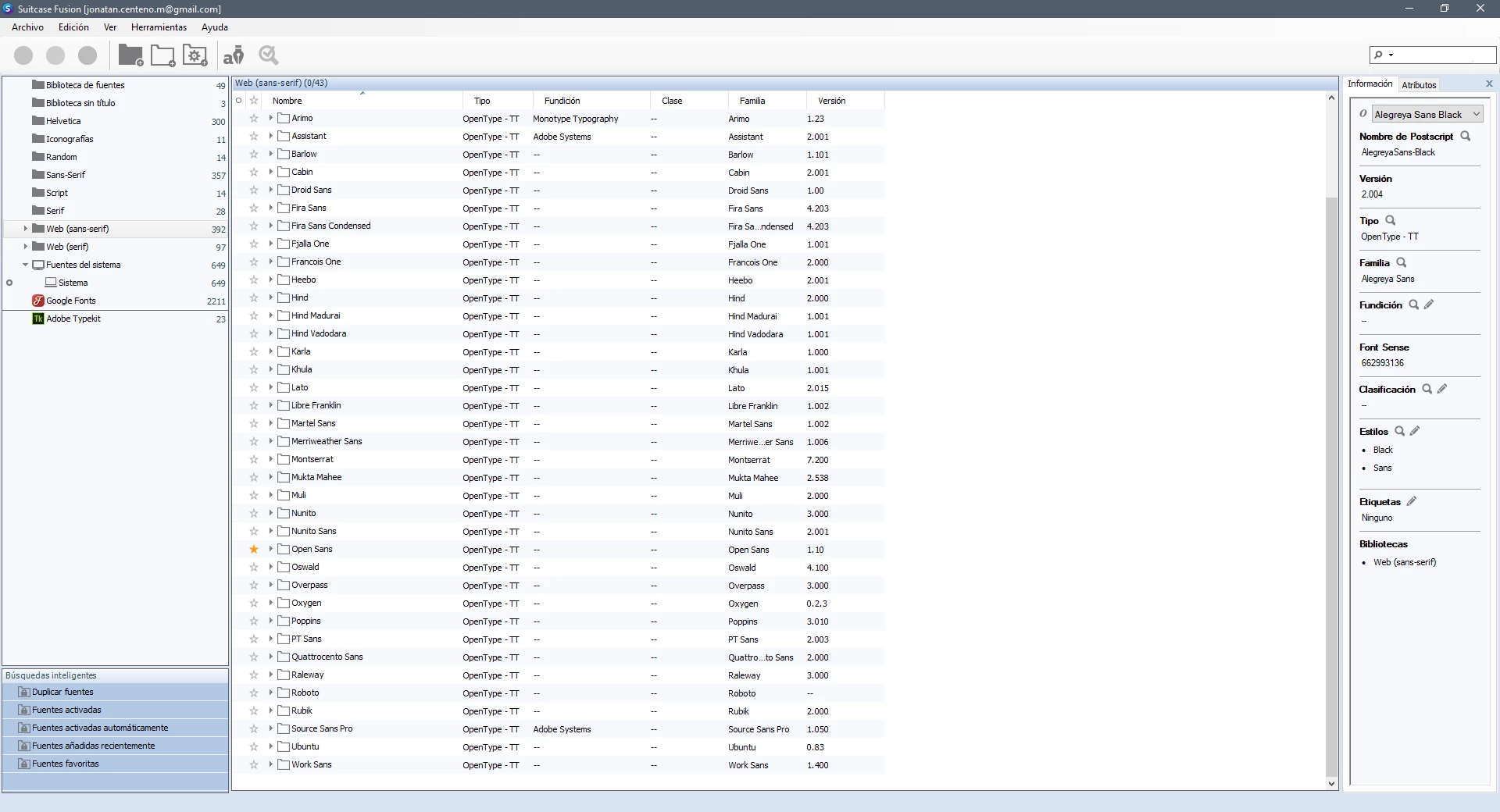Mark Lato as favorite with star
Image resolution: width=1500 pixels, height=812 pixels.
tap(254, 387)
